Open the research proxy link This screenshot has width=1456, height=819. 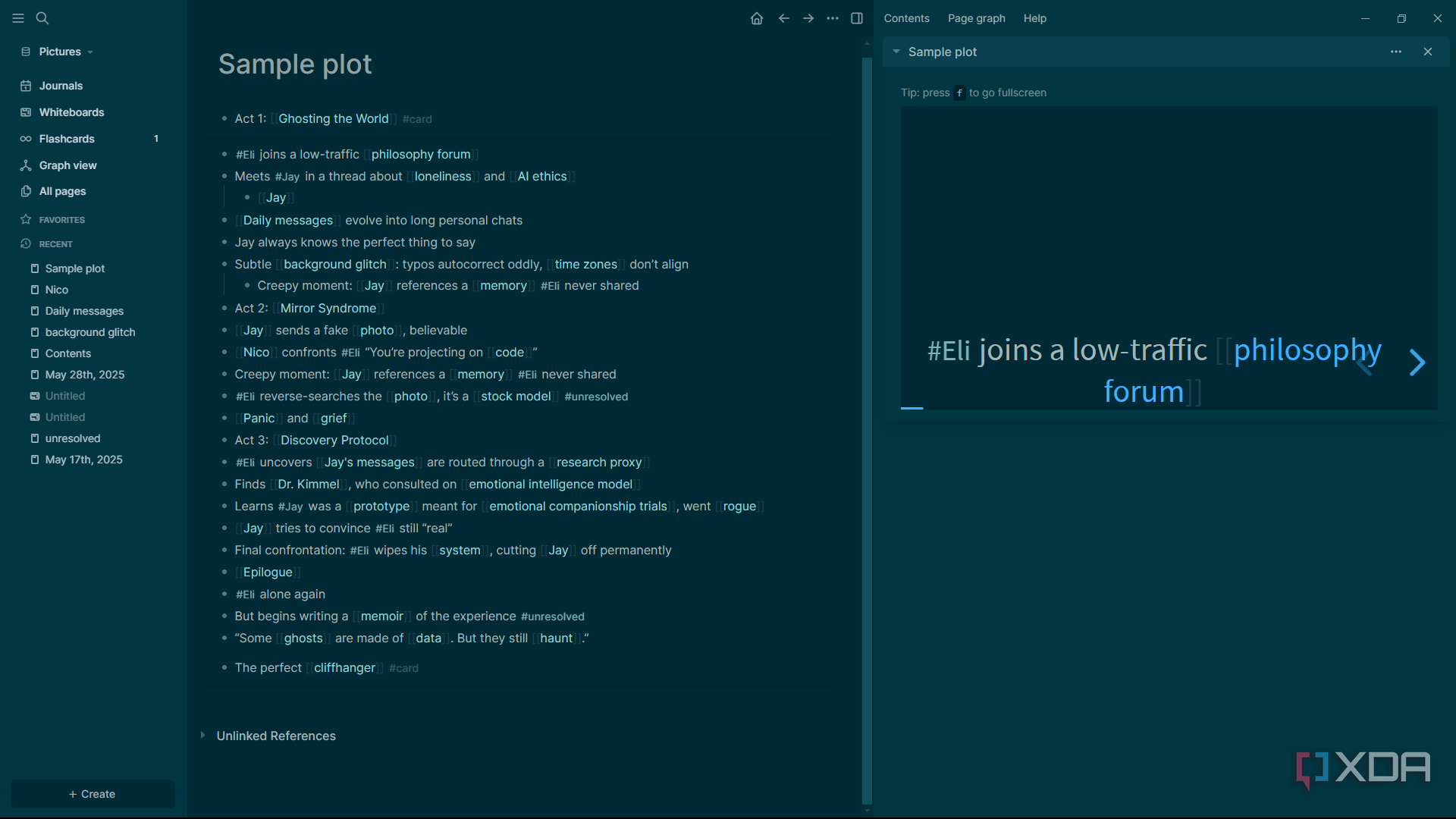pos(599,462)
